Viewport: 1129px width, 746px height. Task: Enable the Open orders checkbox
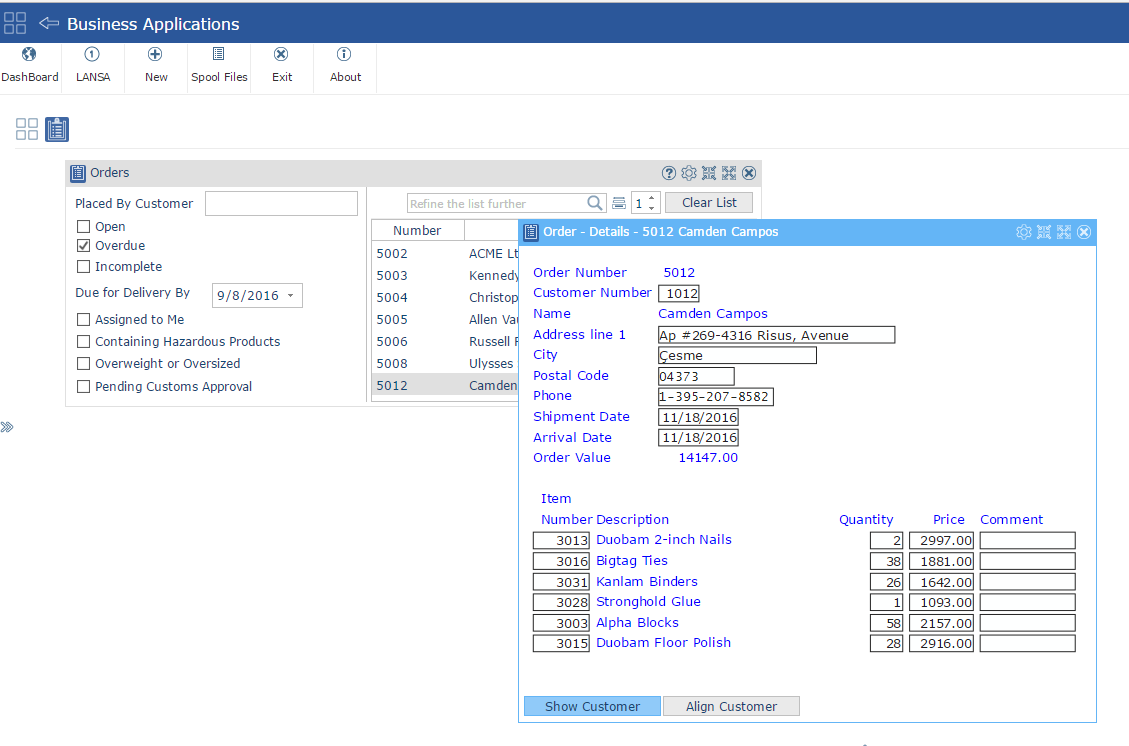84,227
